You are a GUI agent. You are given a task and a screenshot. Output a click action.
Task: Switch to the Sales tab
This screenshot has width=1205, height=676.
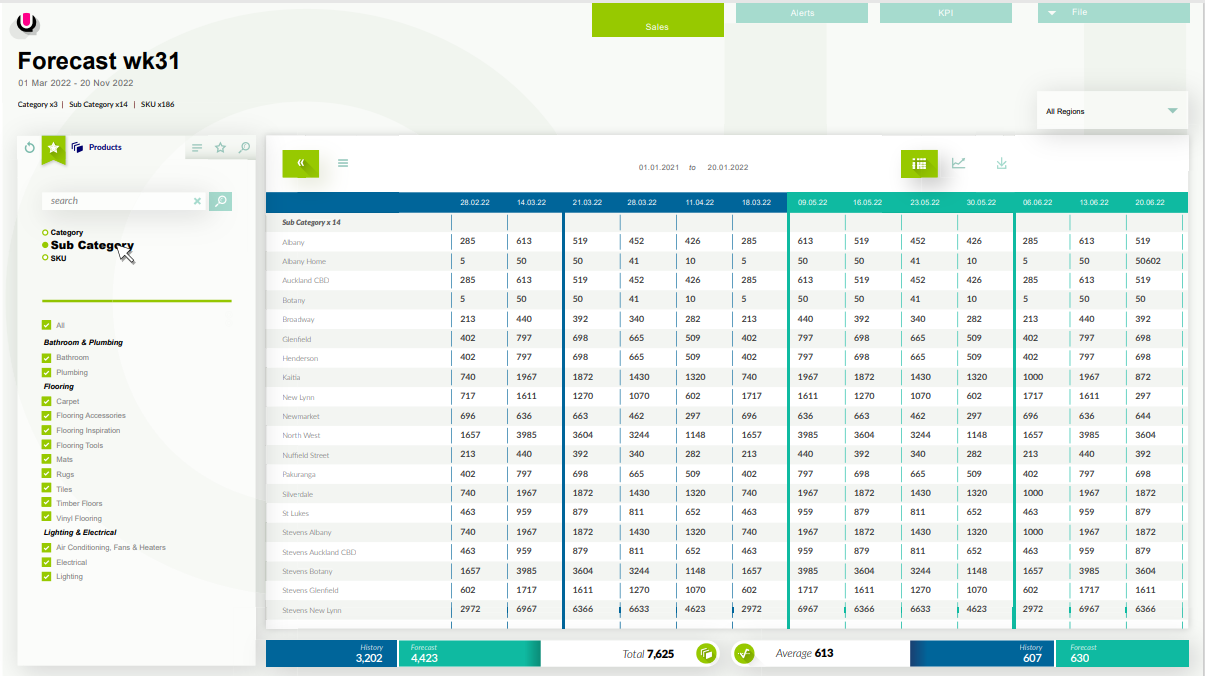657,20
